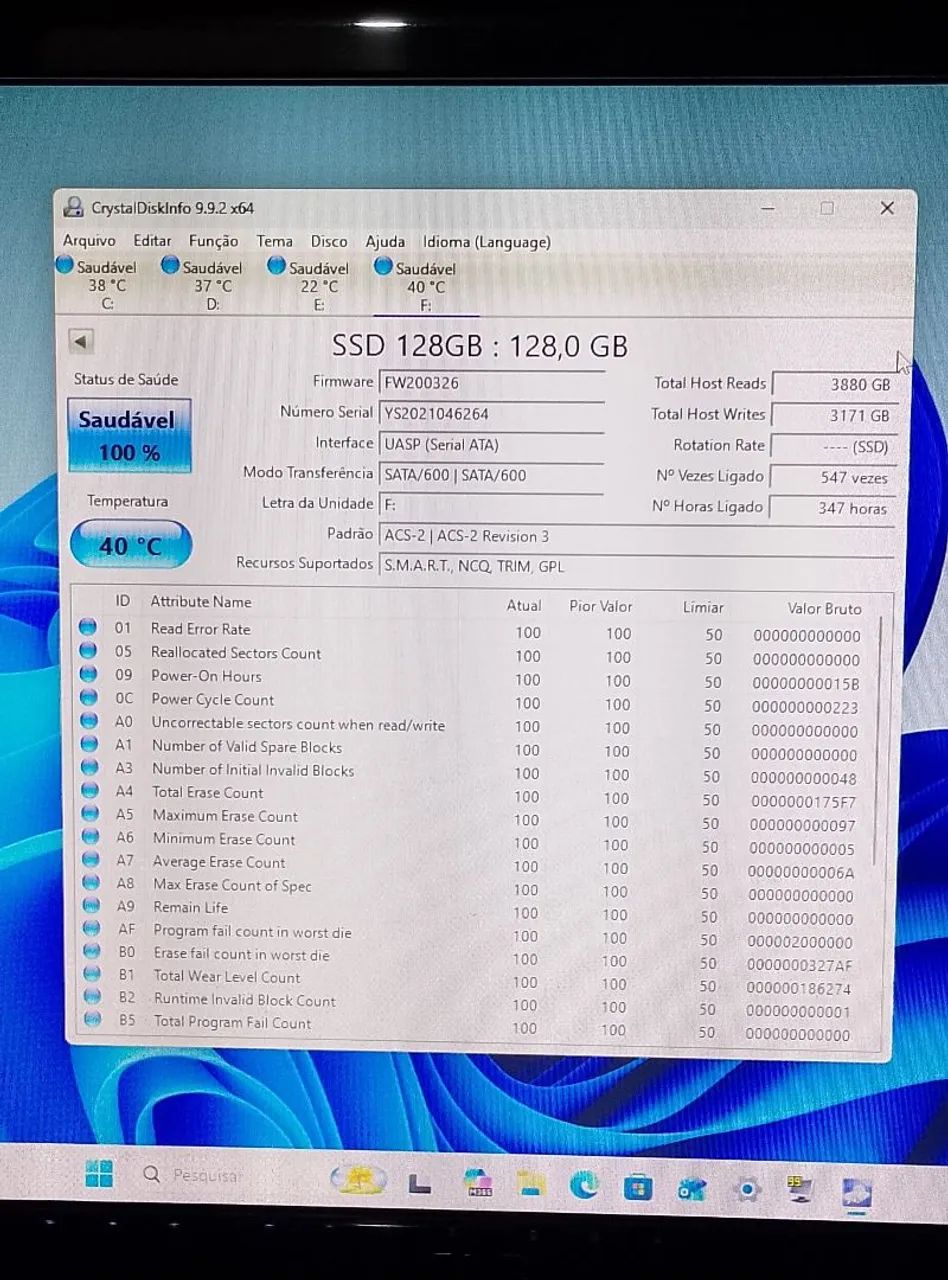Viewport: 948px width, 1280px height.
Task: Select disk E: health indicator at 22 °C
Action: 309,285
